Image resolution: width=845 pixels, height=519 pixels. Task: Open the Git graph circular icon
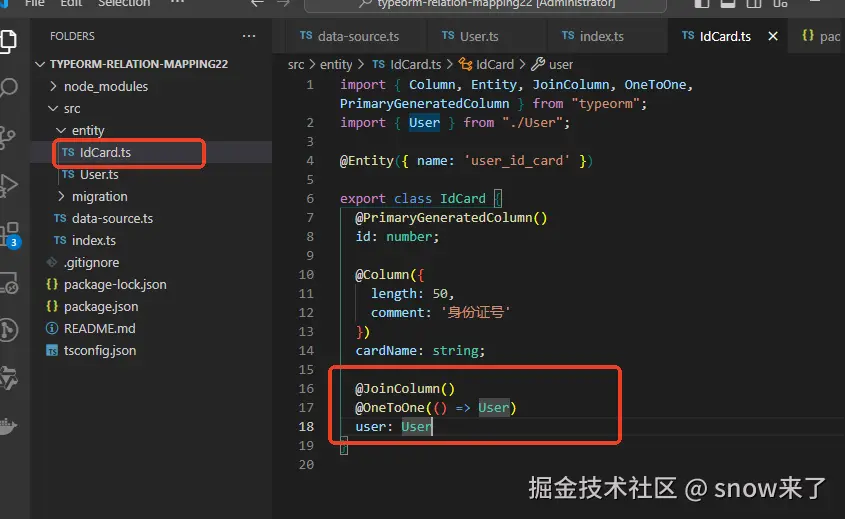pos(8,329)
